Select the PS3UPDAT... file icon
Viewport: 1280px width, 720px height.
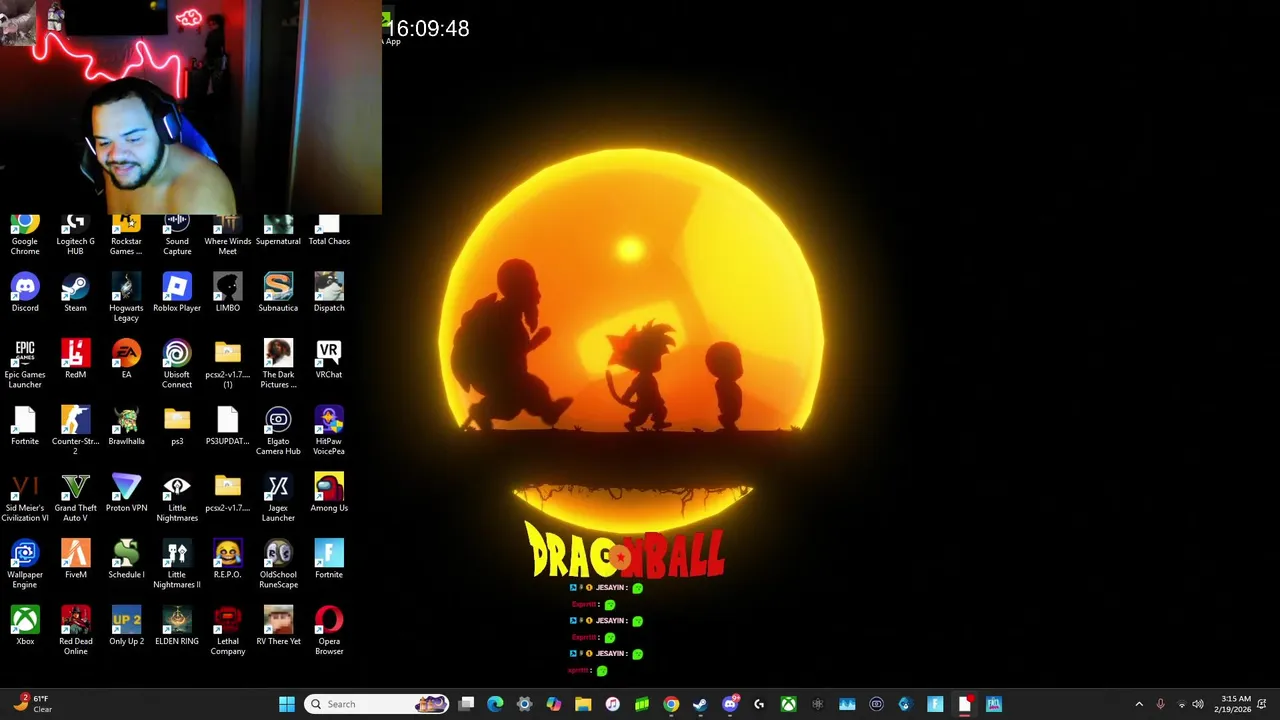point(227,427)
